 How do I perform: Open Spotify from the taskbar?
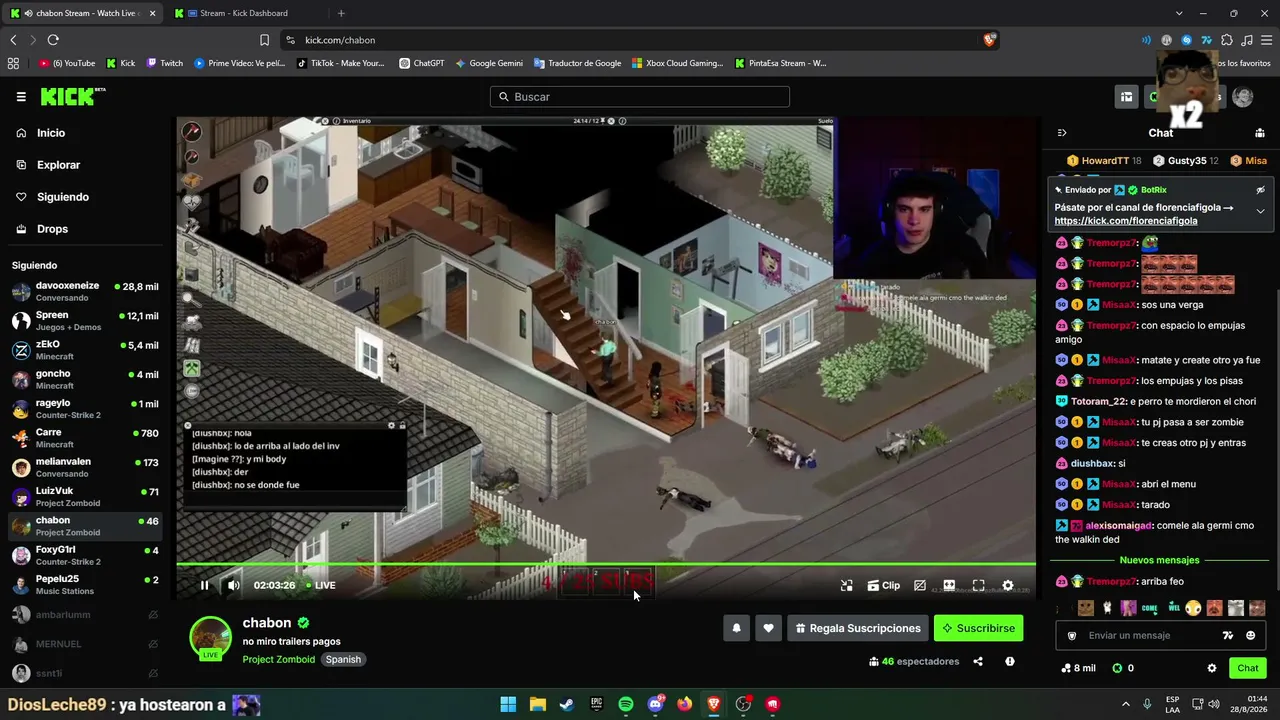(626, 704)
